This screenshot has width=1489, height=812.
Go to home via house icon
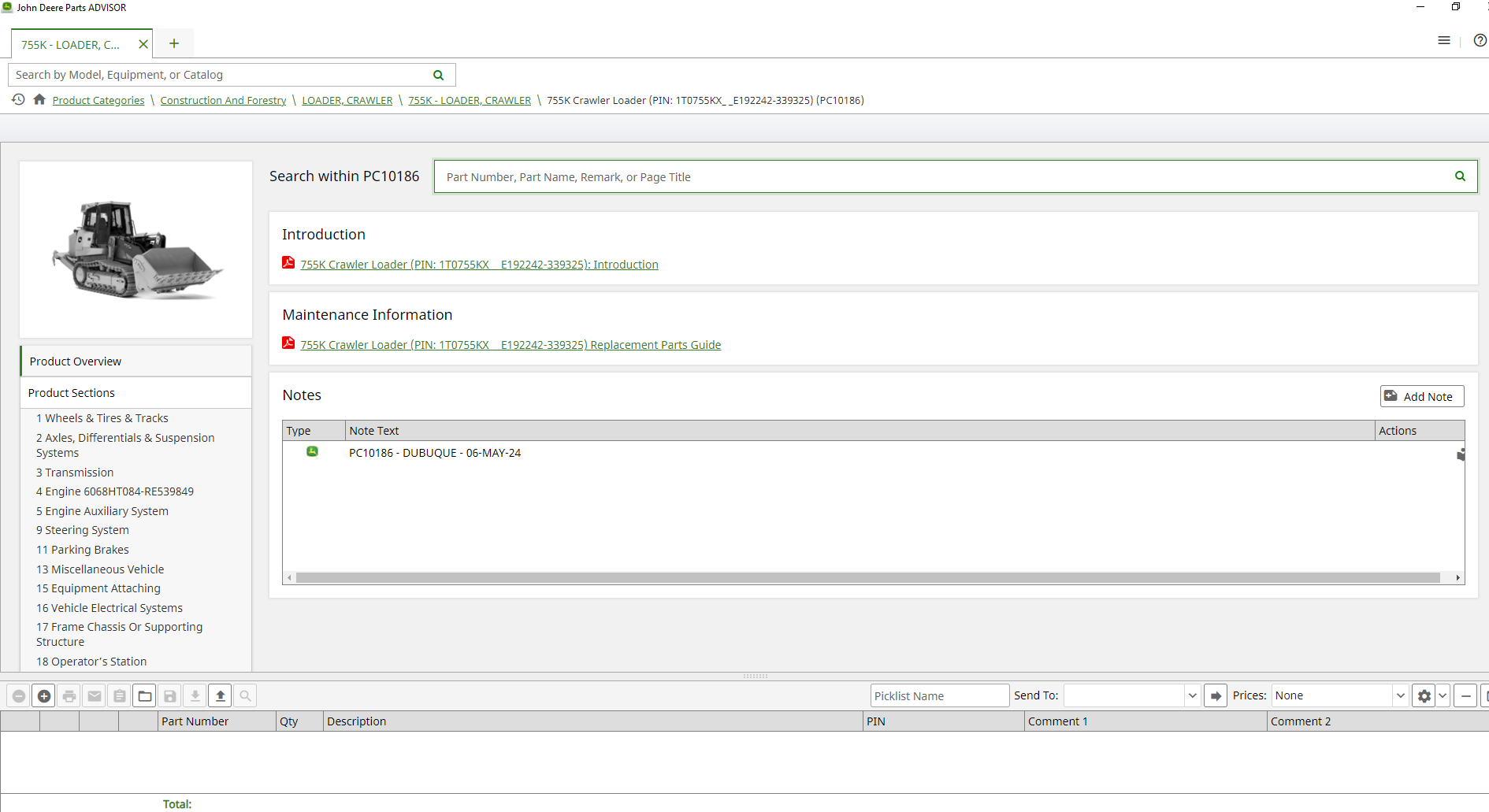[39, 100]
